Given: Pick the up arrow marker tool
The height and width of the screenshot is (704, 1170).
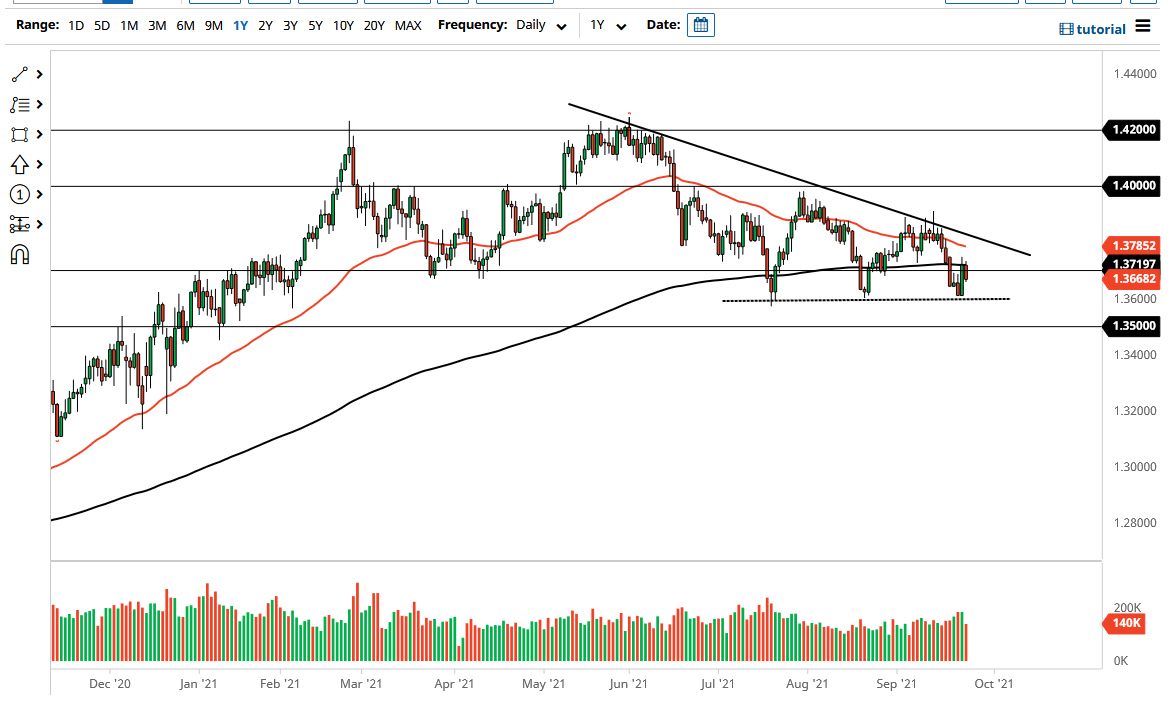Looking at the screenshot, I should [19, 165].
